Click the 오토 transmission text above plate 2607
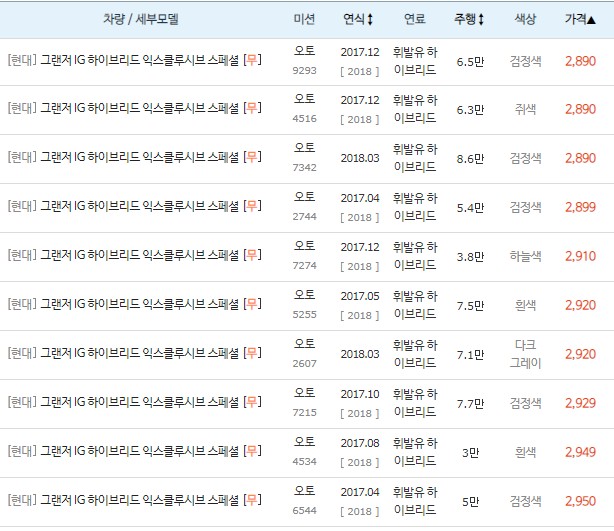This screenshot has width=614, height=531. pyautogui.click(x=304, y=343)
